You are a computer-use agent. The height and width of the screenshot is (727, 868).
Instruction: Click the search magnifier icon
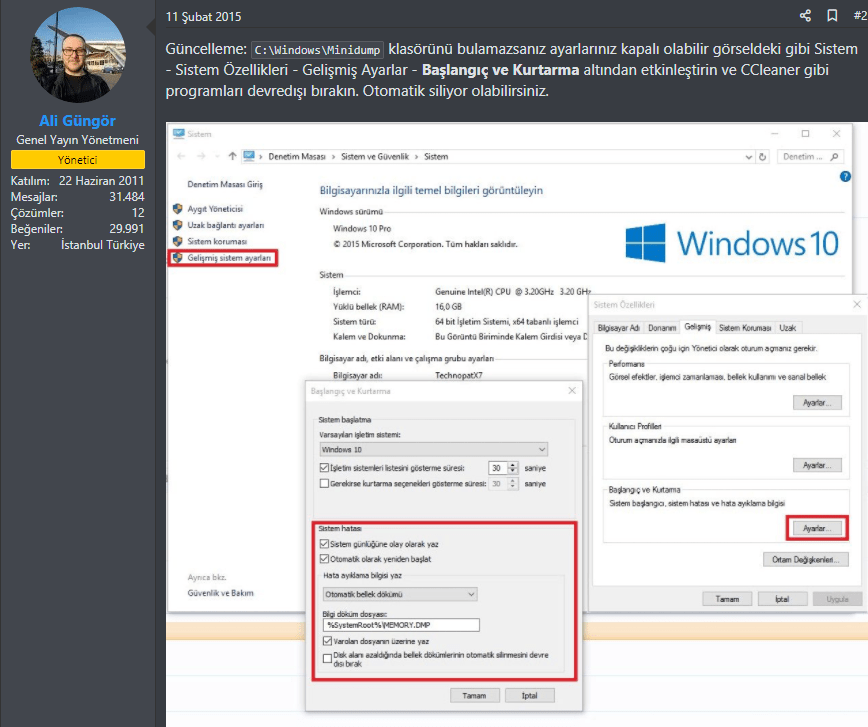[x=834, y=157]
